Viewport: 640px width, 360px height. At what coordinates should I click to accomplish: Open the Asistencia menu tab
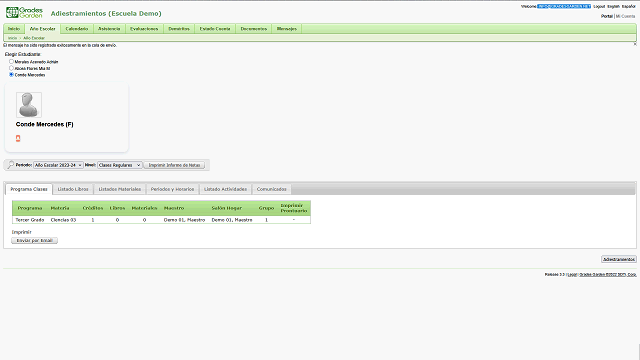click(109, 29)
